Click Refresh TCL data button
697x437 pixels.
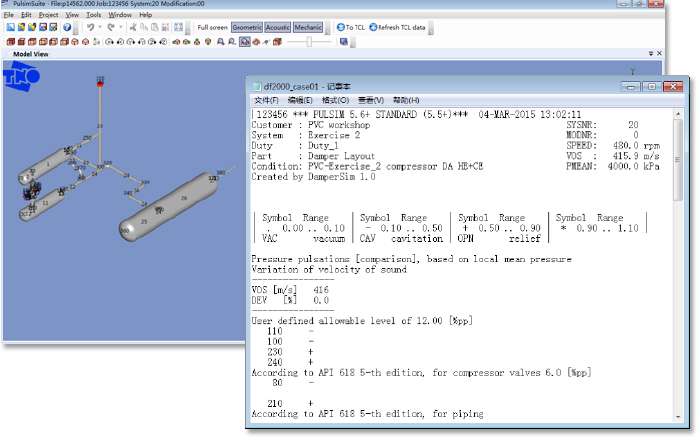pyautogui.click(x=397, y=28)
